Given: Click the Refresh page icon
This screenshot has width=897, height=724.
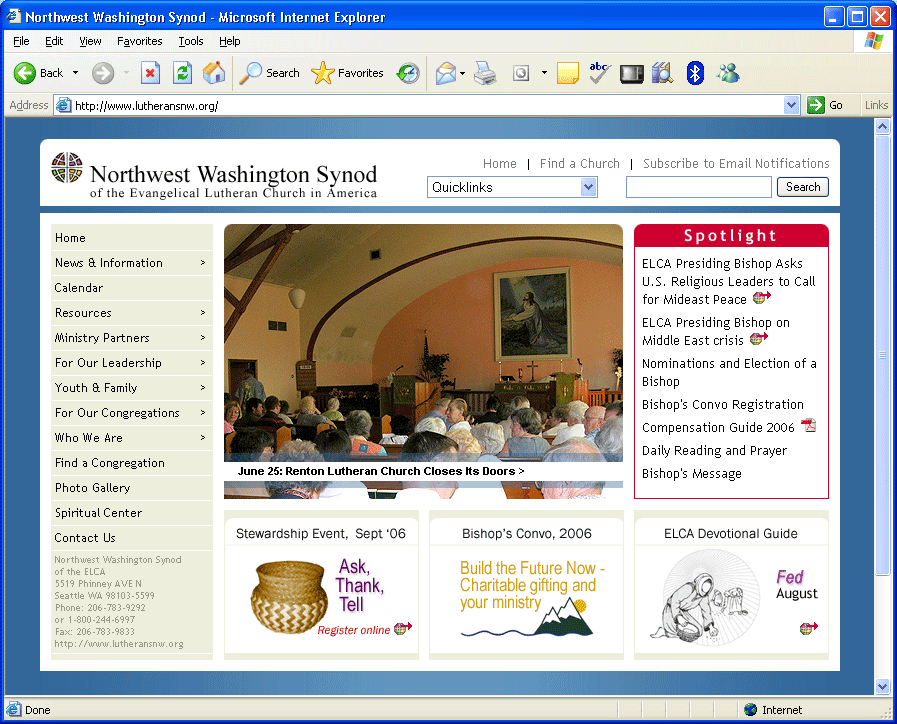Looking at the screenshot, I should [x=182, y=73].
